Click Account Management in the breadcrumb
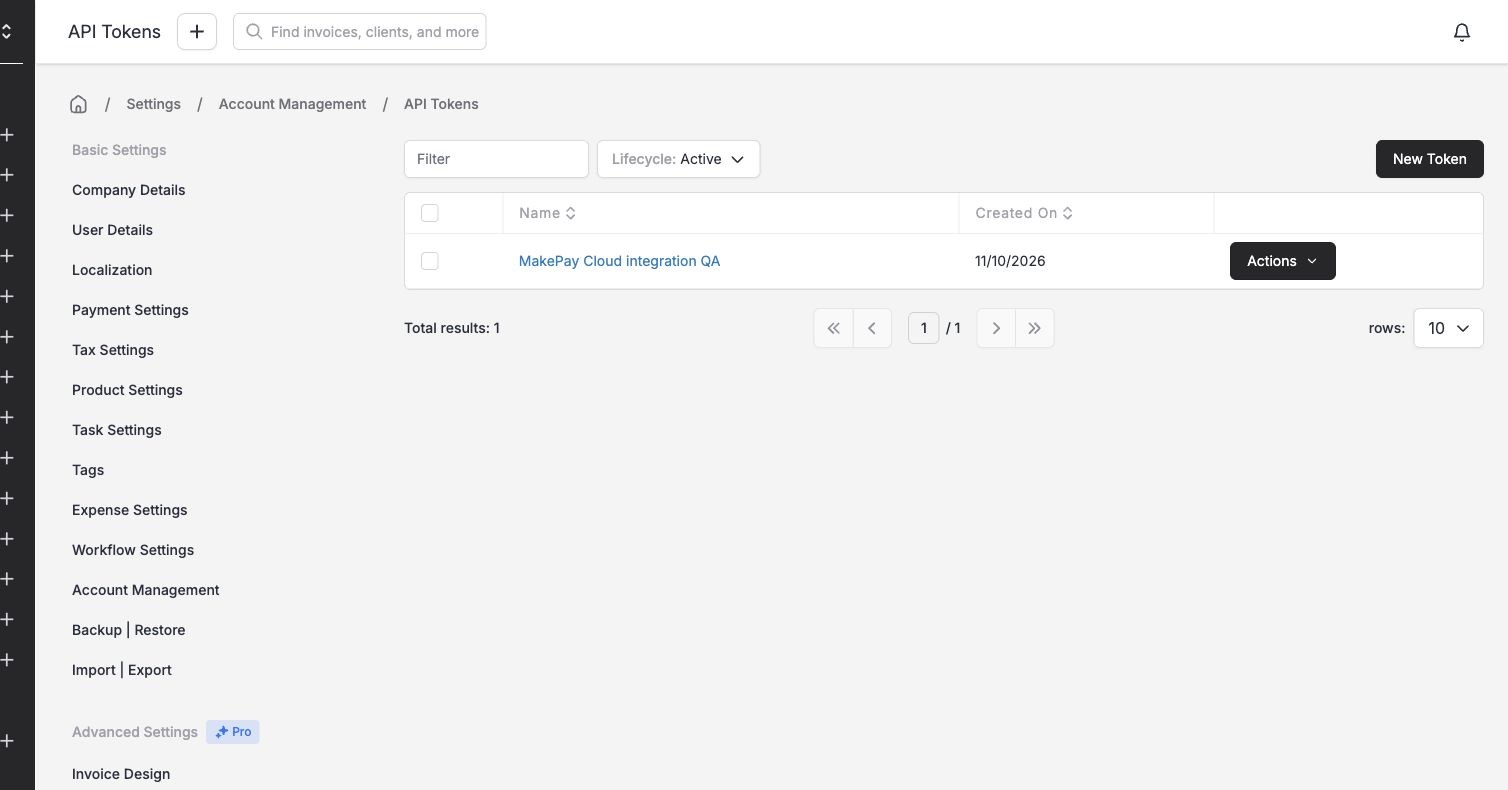 pyautogui.click(x=292, y=104)
